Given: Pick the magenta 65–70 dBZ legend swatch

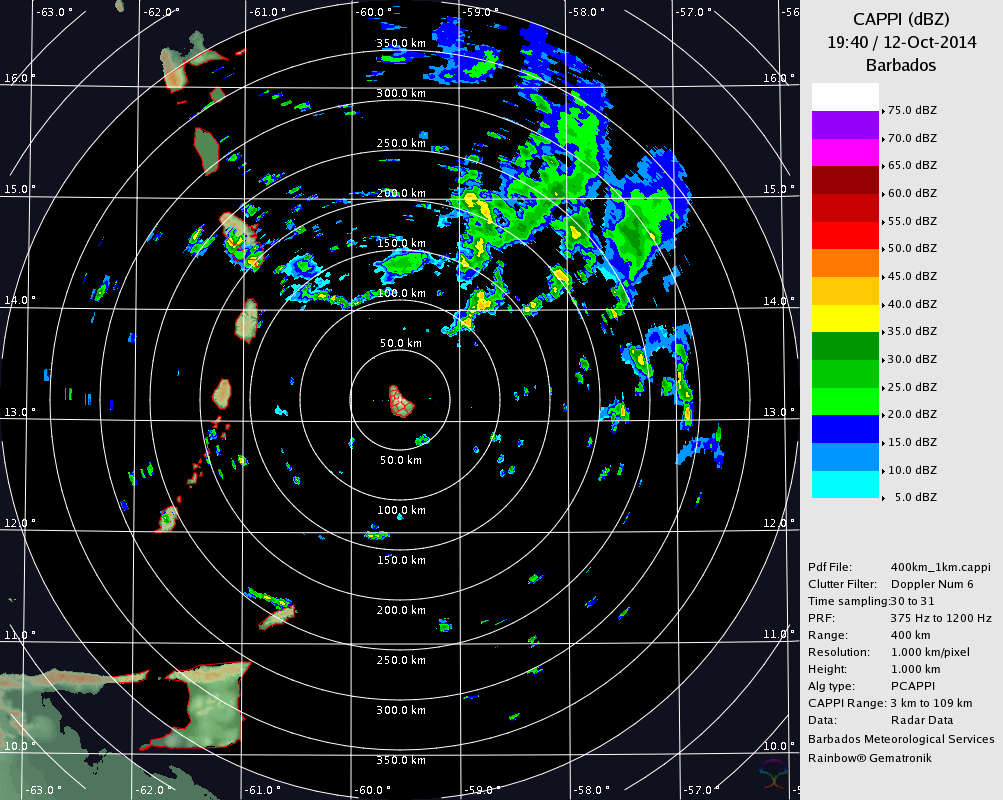Looking at the screenshot, I should [x=845, y=152].
